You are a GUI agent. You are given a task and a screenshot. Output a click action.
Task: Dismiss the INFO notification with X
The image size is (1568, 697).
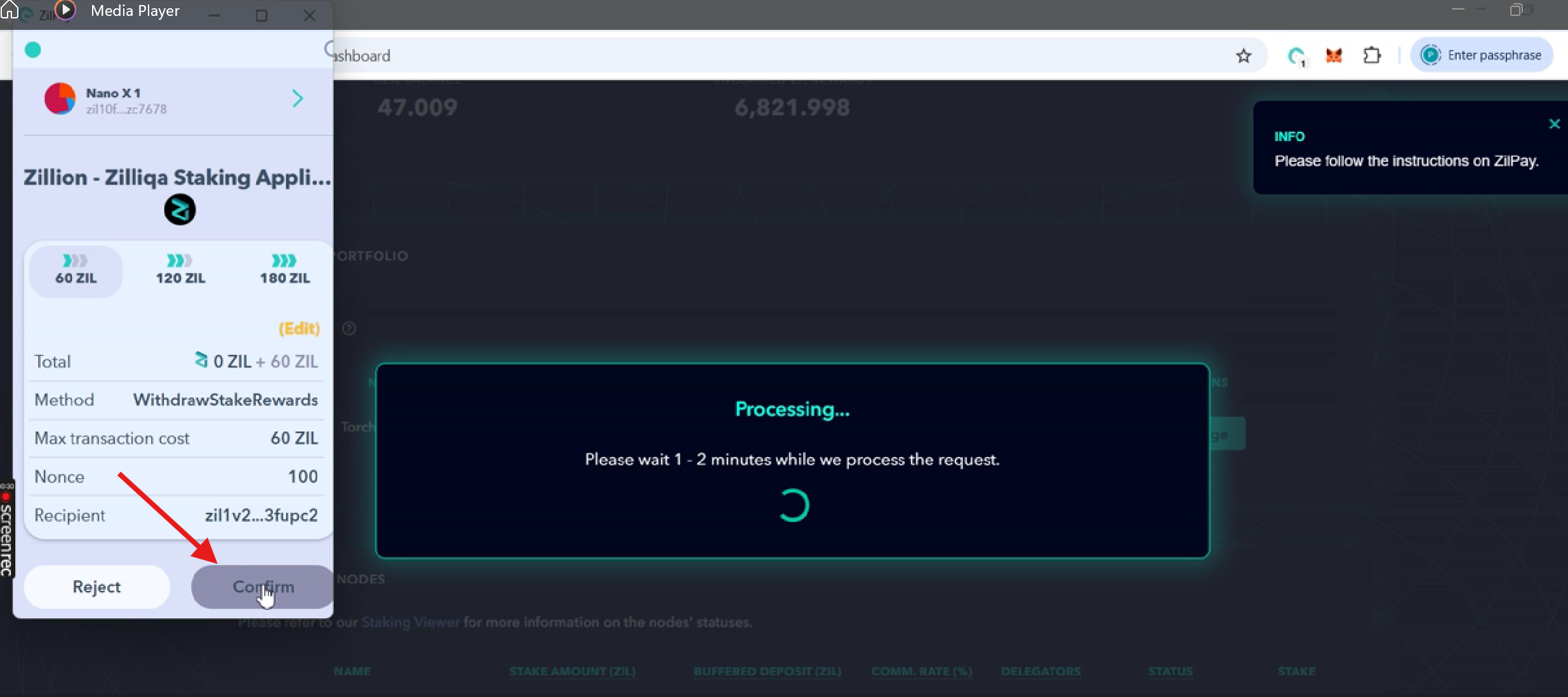point(1554,124)
